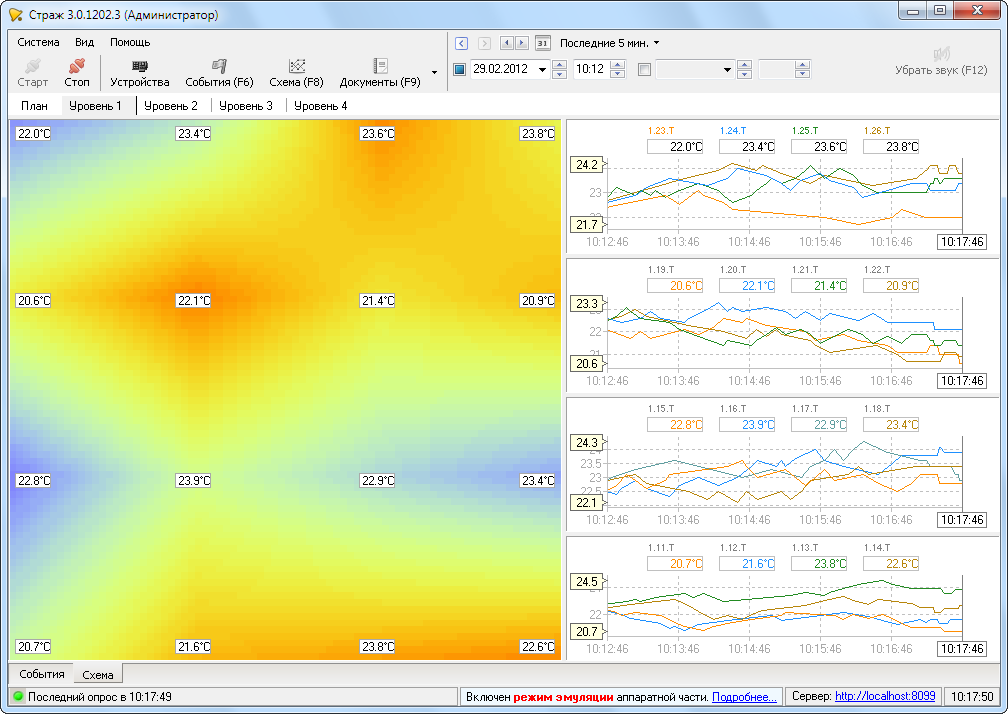
Task: Click the 10:12 start time field
Action: point(590,69)
